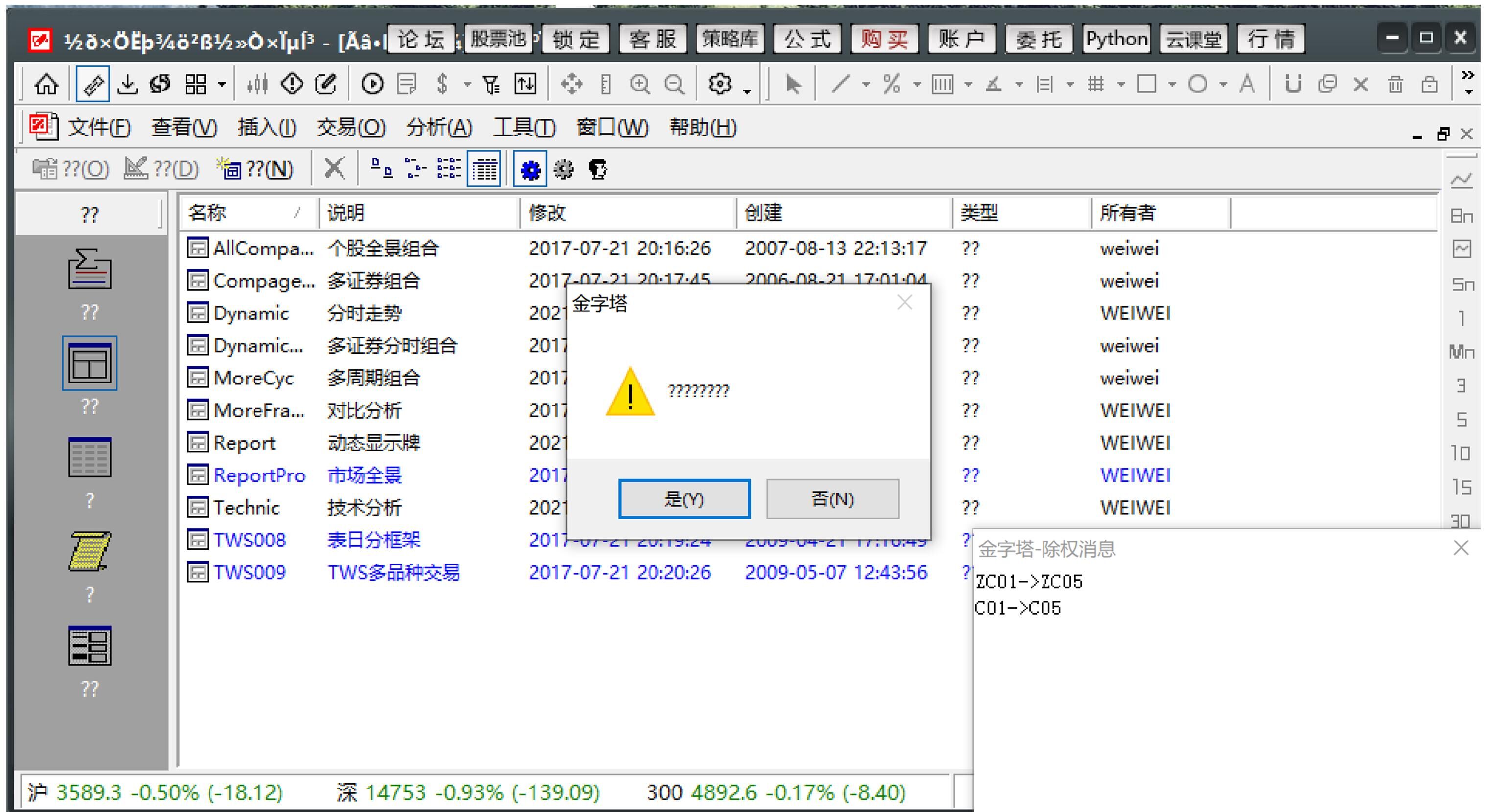Sort the list by the 修改 column header
Screen dimensions: 1485x812
627,213
